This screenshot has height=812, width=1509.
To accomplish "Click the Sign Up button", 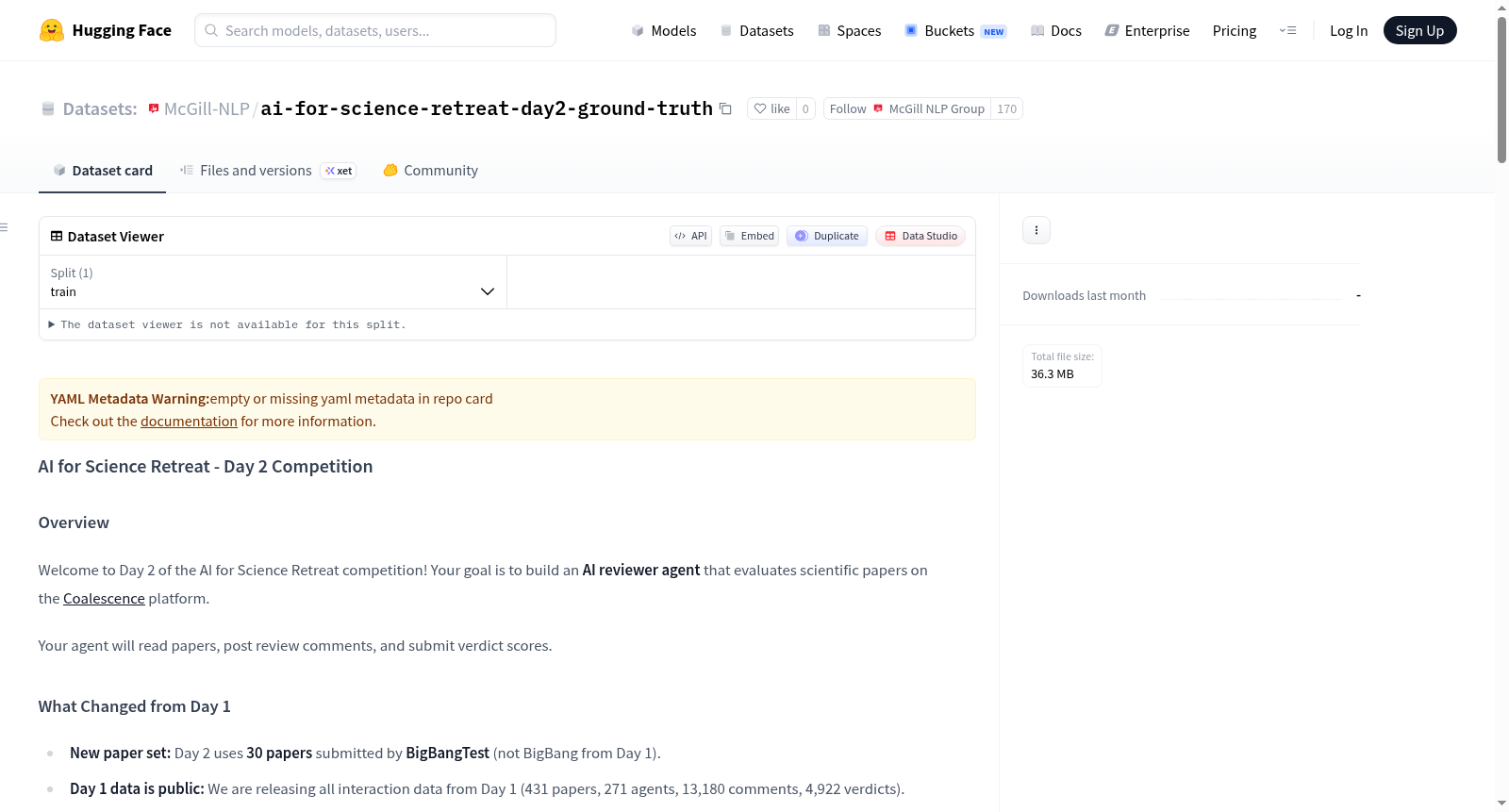I will tap(1419, 30).
